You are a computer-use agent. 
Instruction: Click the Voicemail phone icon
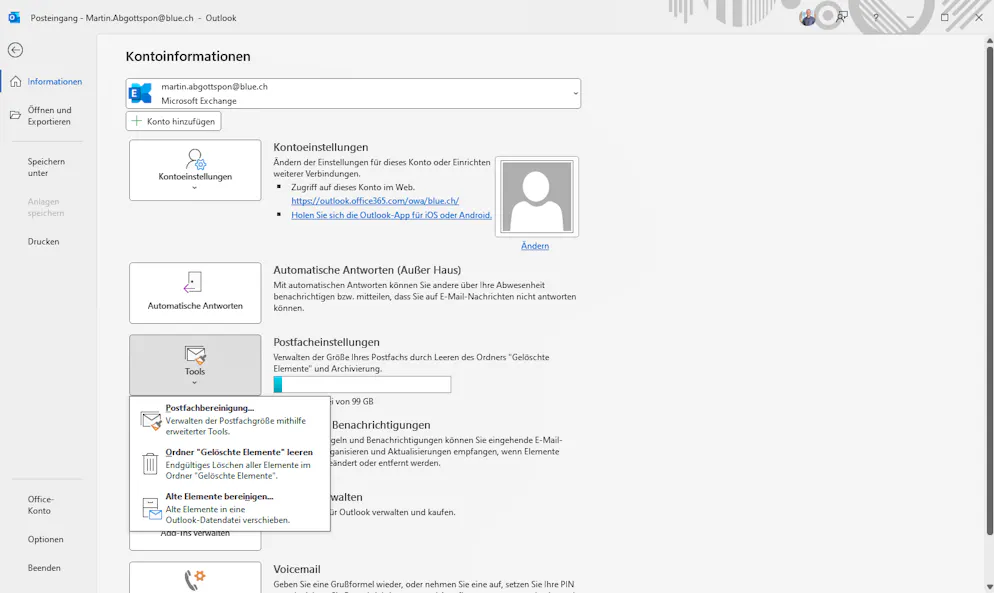pos(194,578)
